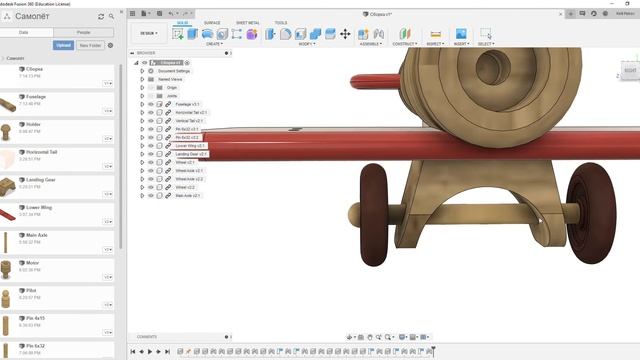Hide the Lower Wing component
The image size is (640, 360).
(x=151, y=146)
